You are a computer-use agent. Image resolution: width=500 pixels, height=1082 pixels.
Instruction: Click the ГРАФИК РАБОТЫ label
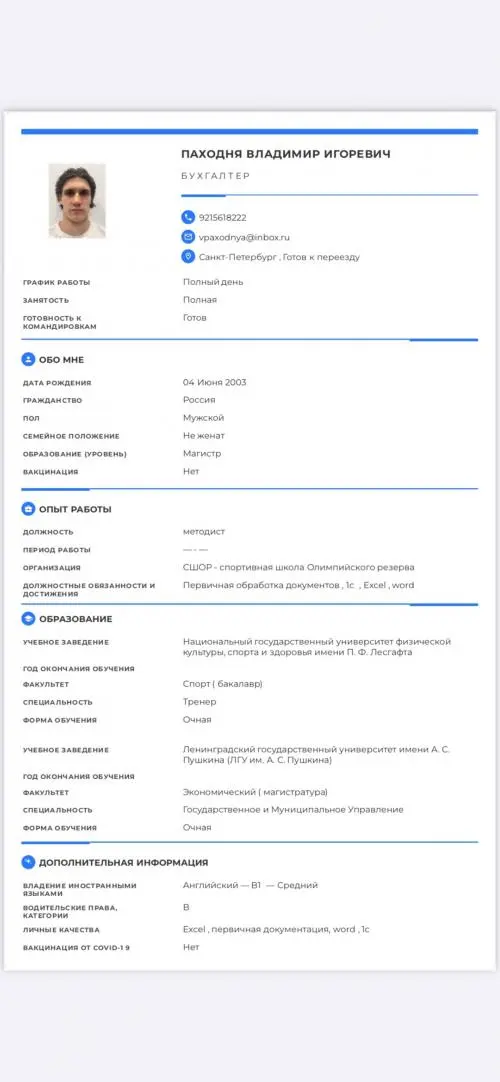click(x=57, y=282)
